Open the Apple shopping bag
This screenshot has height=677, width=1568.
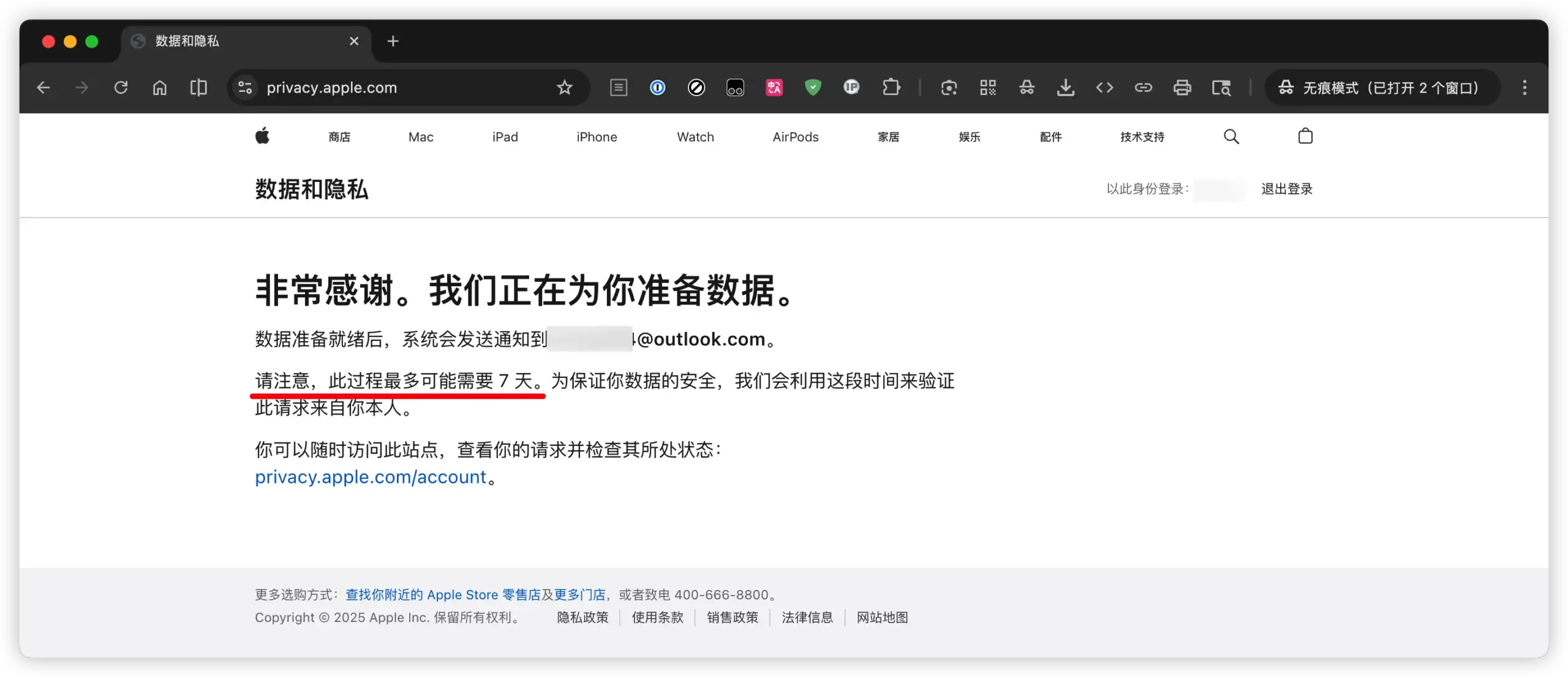(x=1305, y=136)
